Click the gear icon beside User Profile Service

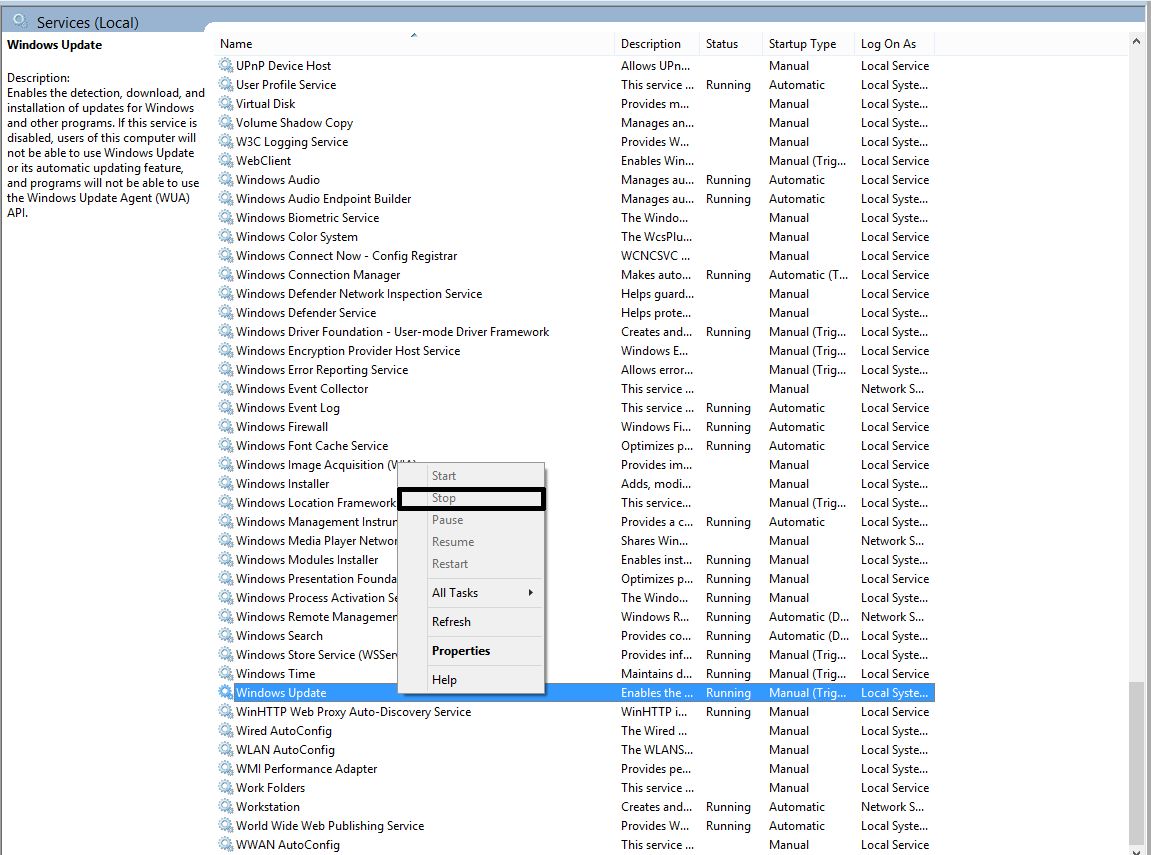[225, 84]
